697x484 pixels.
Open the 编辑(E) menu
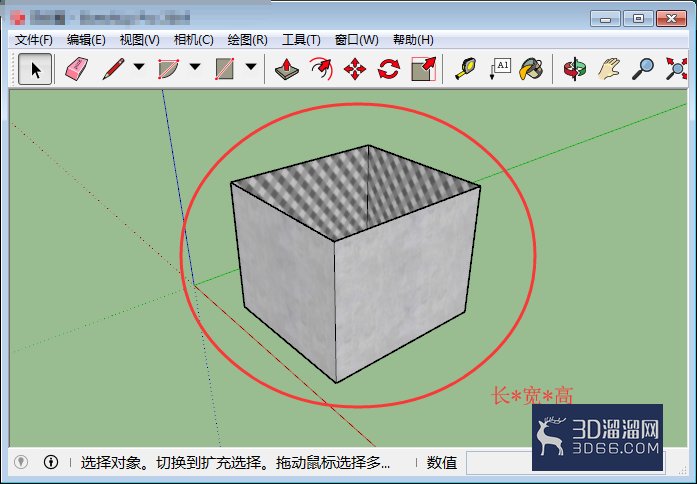(86, 40)
